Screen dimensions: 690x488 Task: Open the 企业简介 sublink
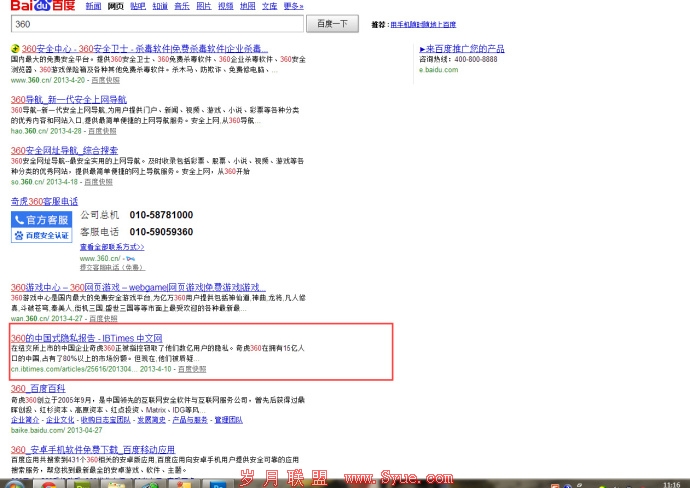coord(25,420)
